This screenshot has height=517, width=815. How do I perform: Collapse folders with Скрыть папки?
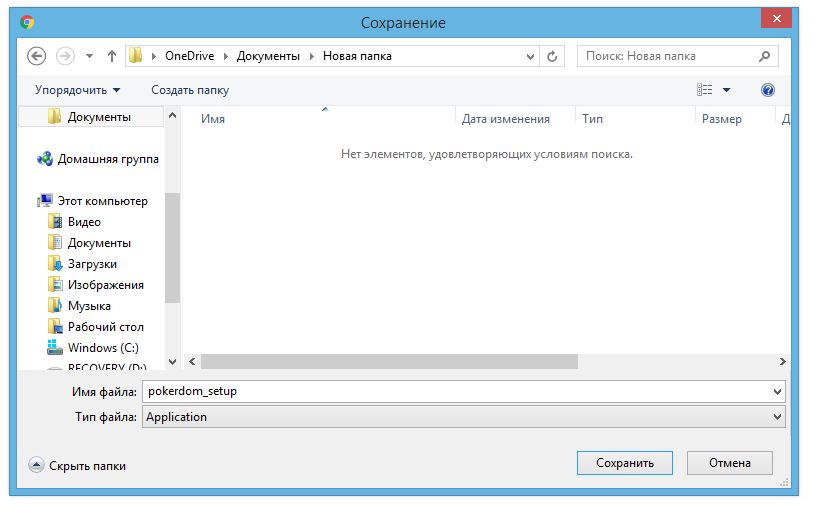77,466
